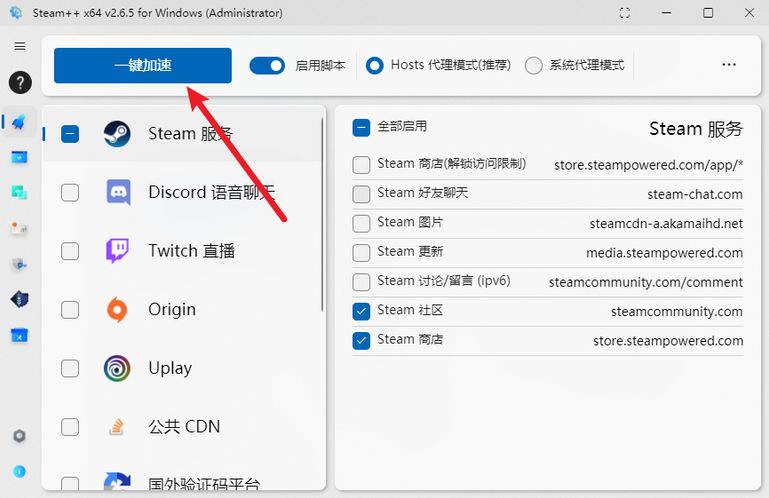Click the service list vertical scrollbar
This screenshot has width=769, height=498.
(x=322, y=214)
